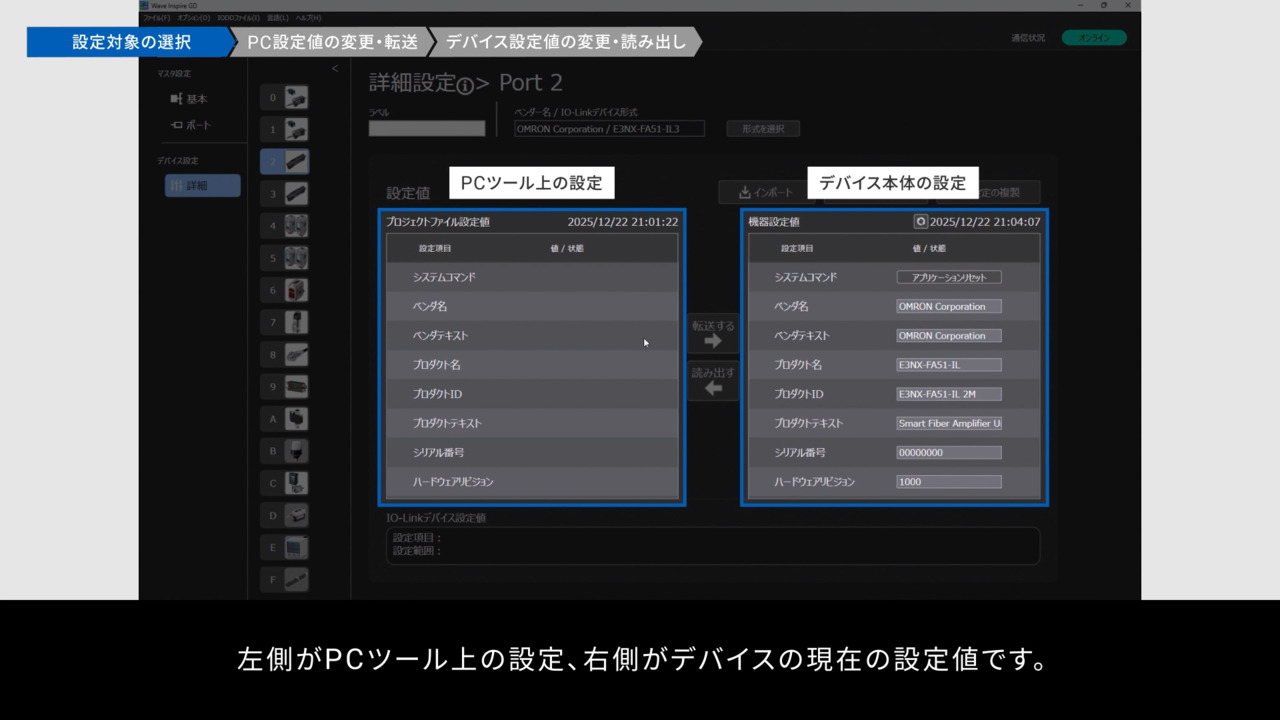Select port 0 device icon

click(296, 97)
